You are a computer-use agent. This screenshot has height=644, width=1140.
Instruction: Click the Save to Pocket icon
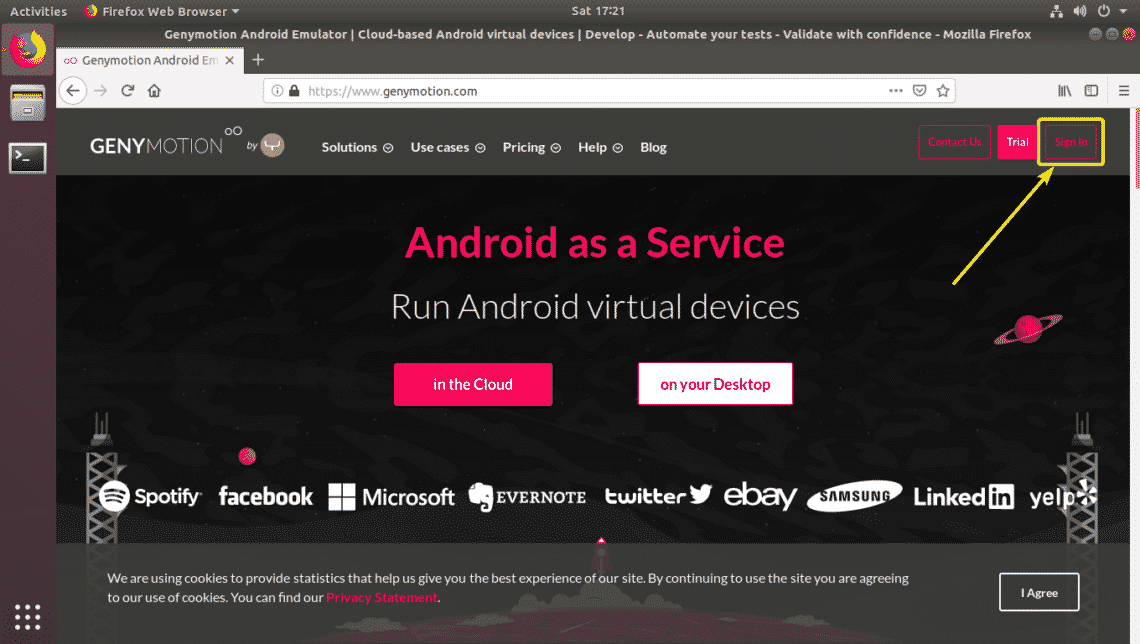(919, 91)
